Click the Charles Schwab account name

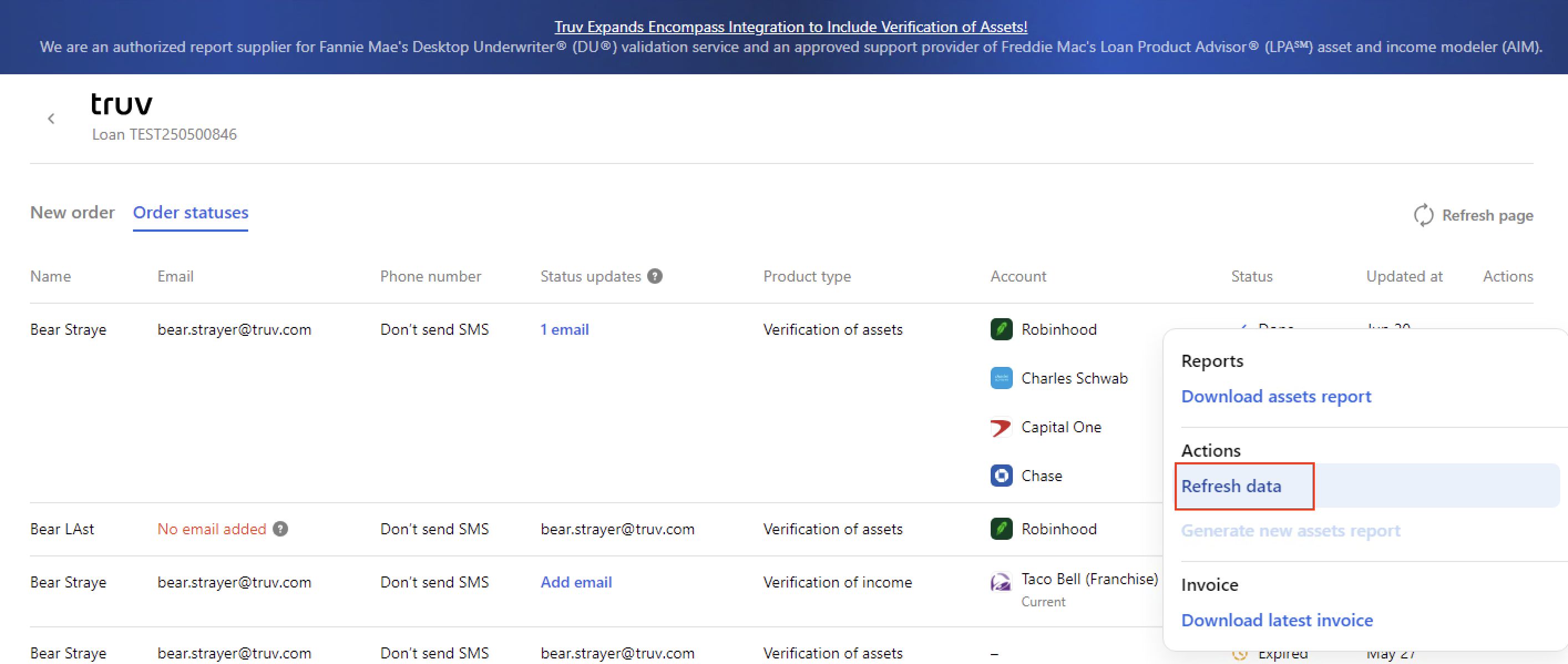[1074, 379]
